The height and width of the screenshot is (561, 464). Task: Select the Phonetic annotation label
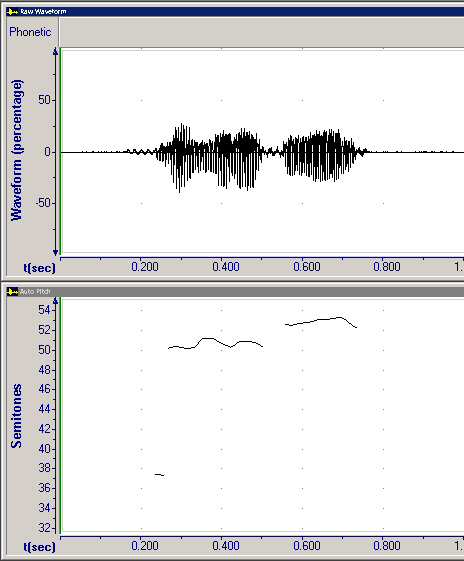tap(30, 32)
